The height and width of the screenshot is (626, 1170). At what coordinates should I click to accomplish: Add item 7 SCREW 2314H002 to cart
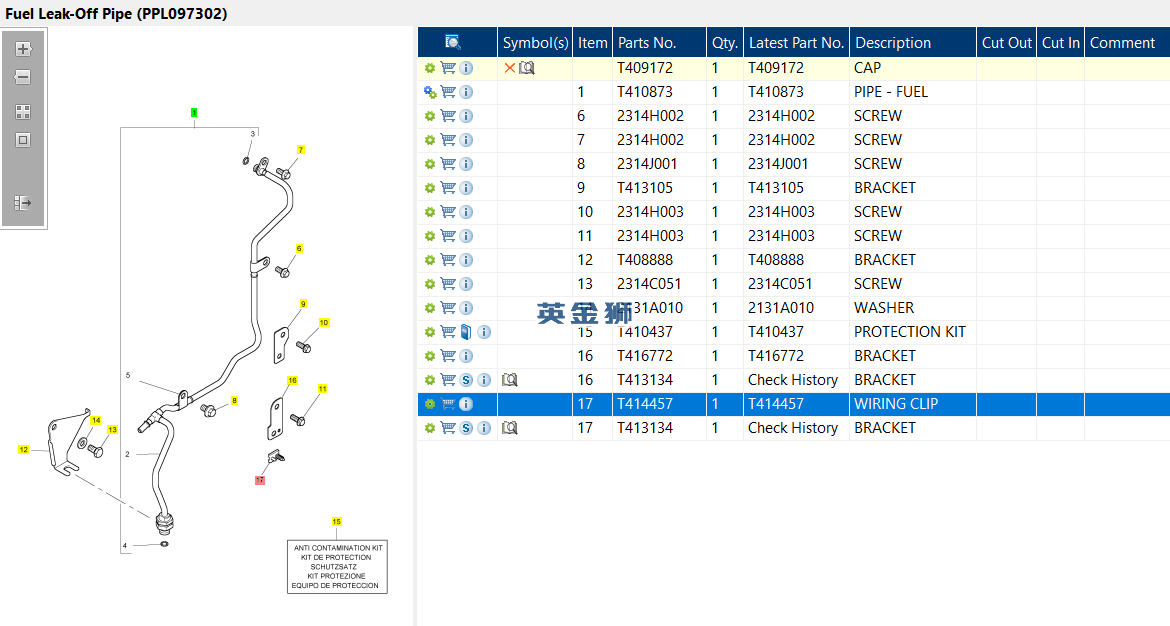[x=448, y=140]
